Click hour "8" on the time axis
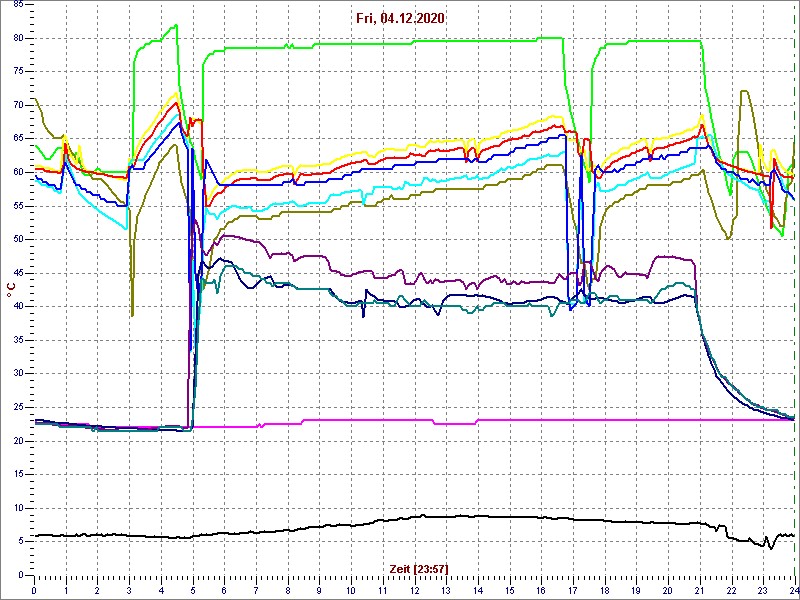This screenshot has height=600, width=800. click(288, 590)
